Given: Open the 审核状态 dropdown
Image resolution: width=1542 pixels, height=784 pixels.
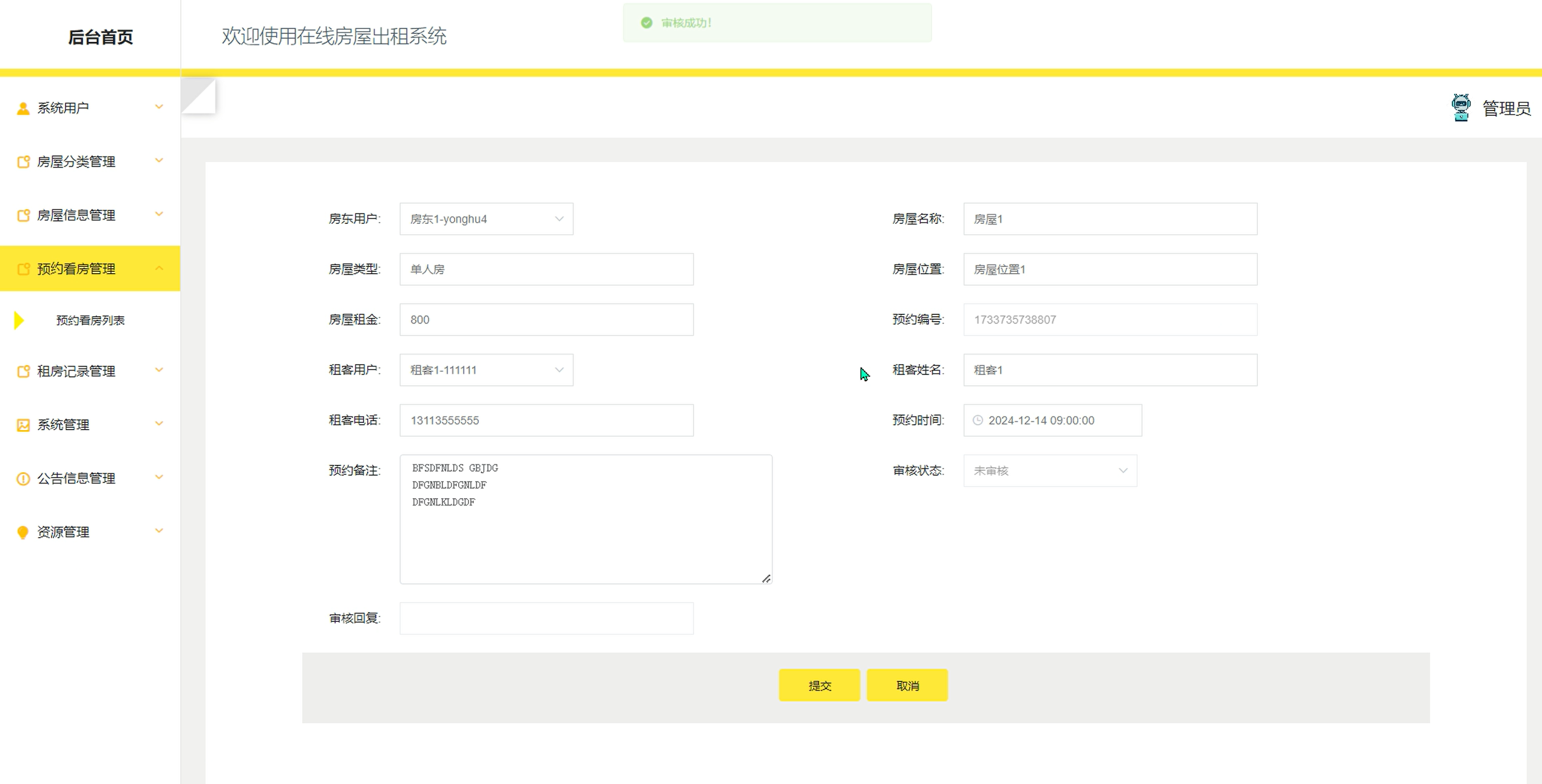Looking at the screenshot, I should click(x=1050, y=471).
